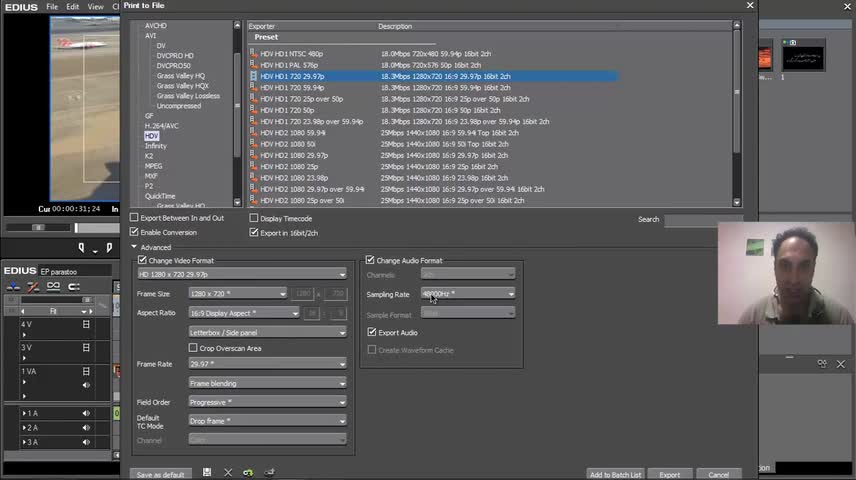Select preset HDV HD1 720 59.94p
Screen dimensions: 856x480
click(434, 87)
